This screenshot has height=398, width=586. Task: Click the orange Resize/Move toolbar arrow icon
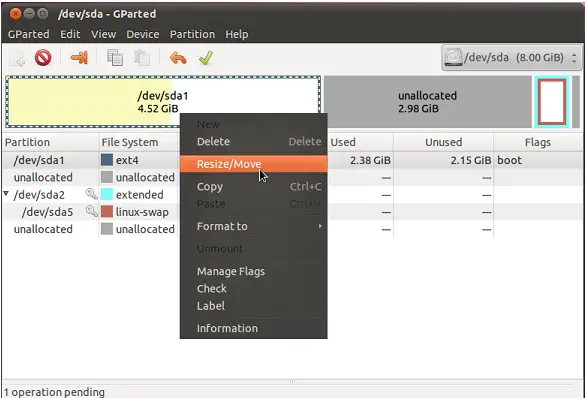pyautogui.click(x=79, y=58)
